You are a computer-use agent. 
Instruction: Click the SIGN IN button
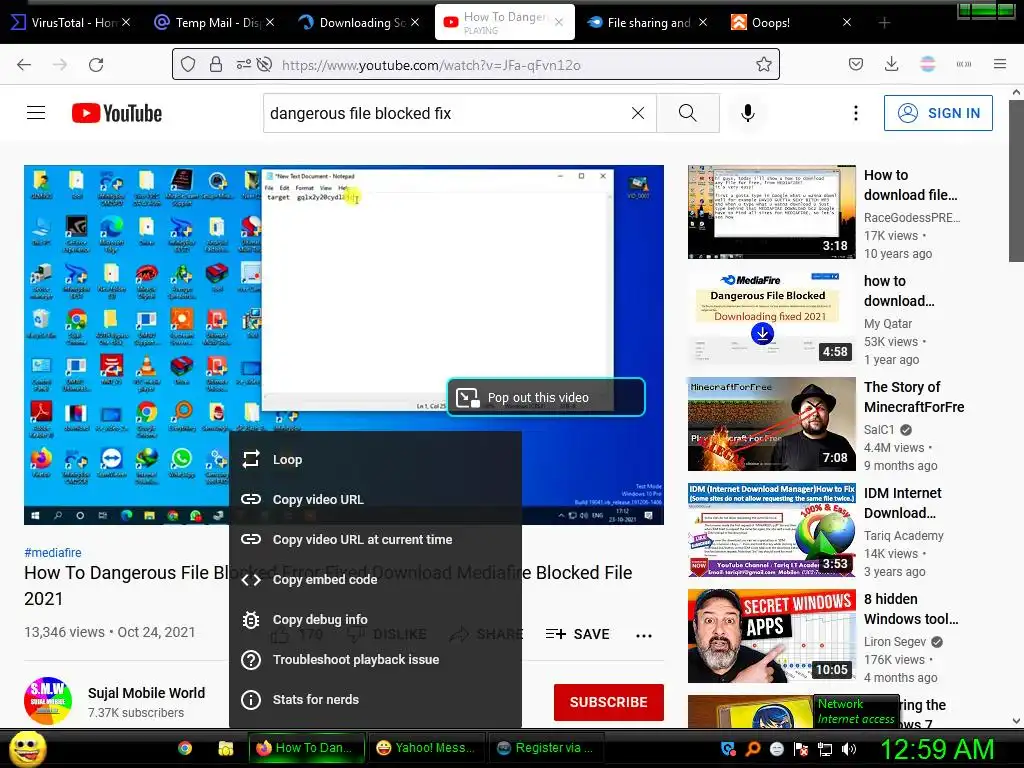pyautogui.click(x=938, y=113)
